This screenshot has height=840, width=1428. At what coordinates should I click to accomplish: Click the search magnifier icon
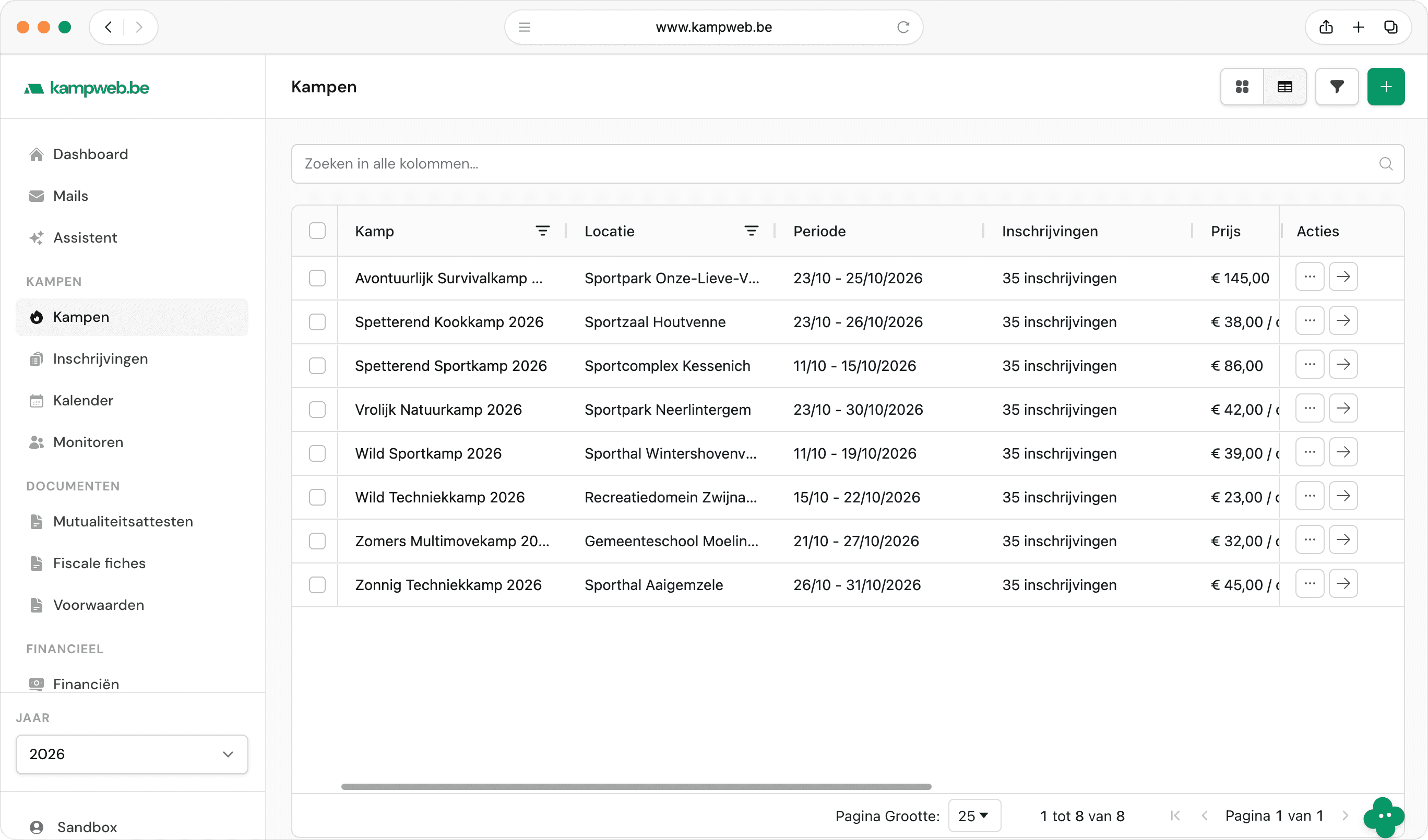coord(1386,164)
